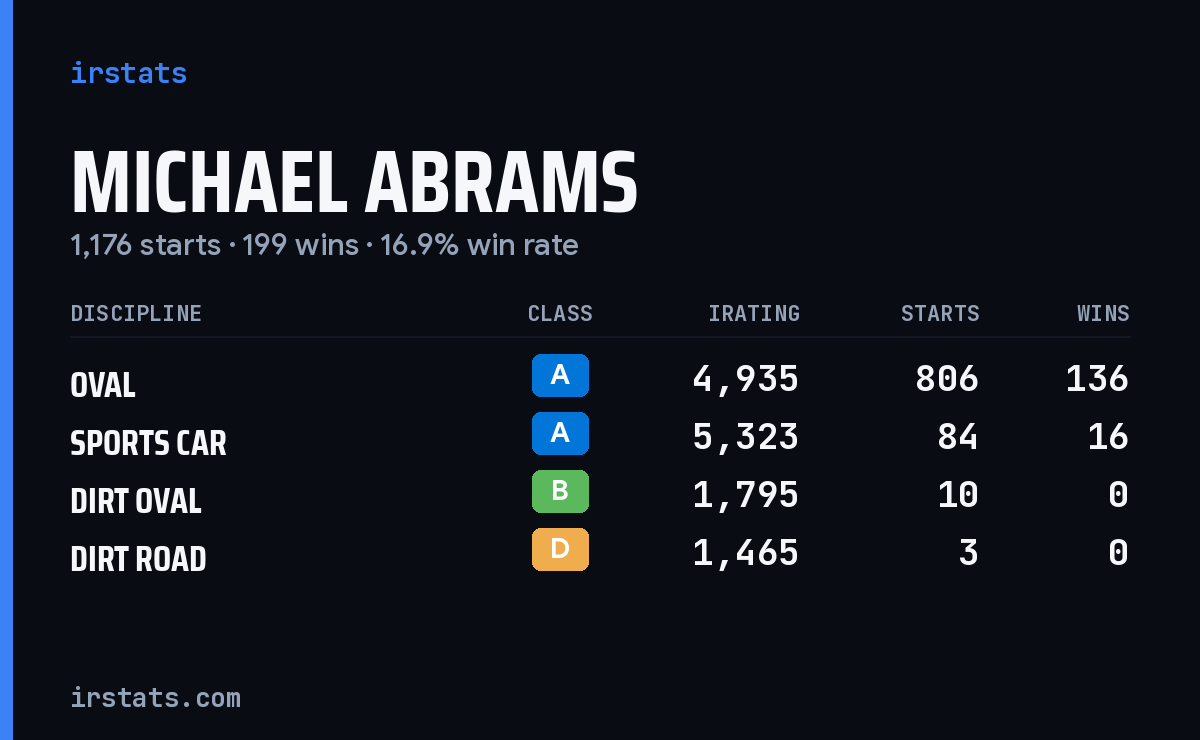Select the Michael Abrams driver name heading

coord(354,183)
